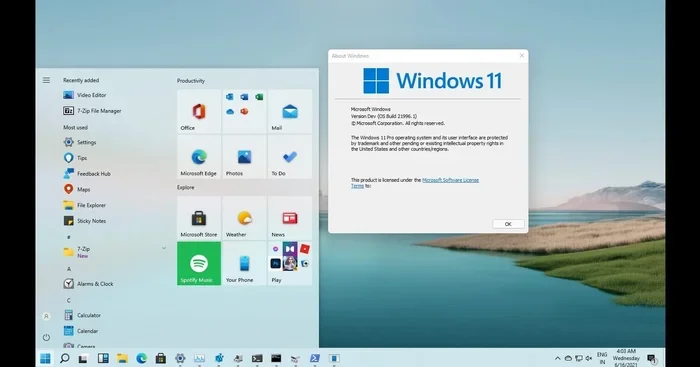Open Task View on the taskbar

point(83,358)
